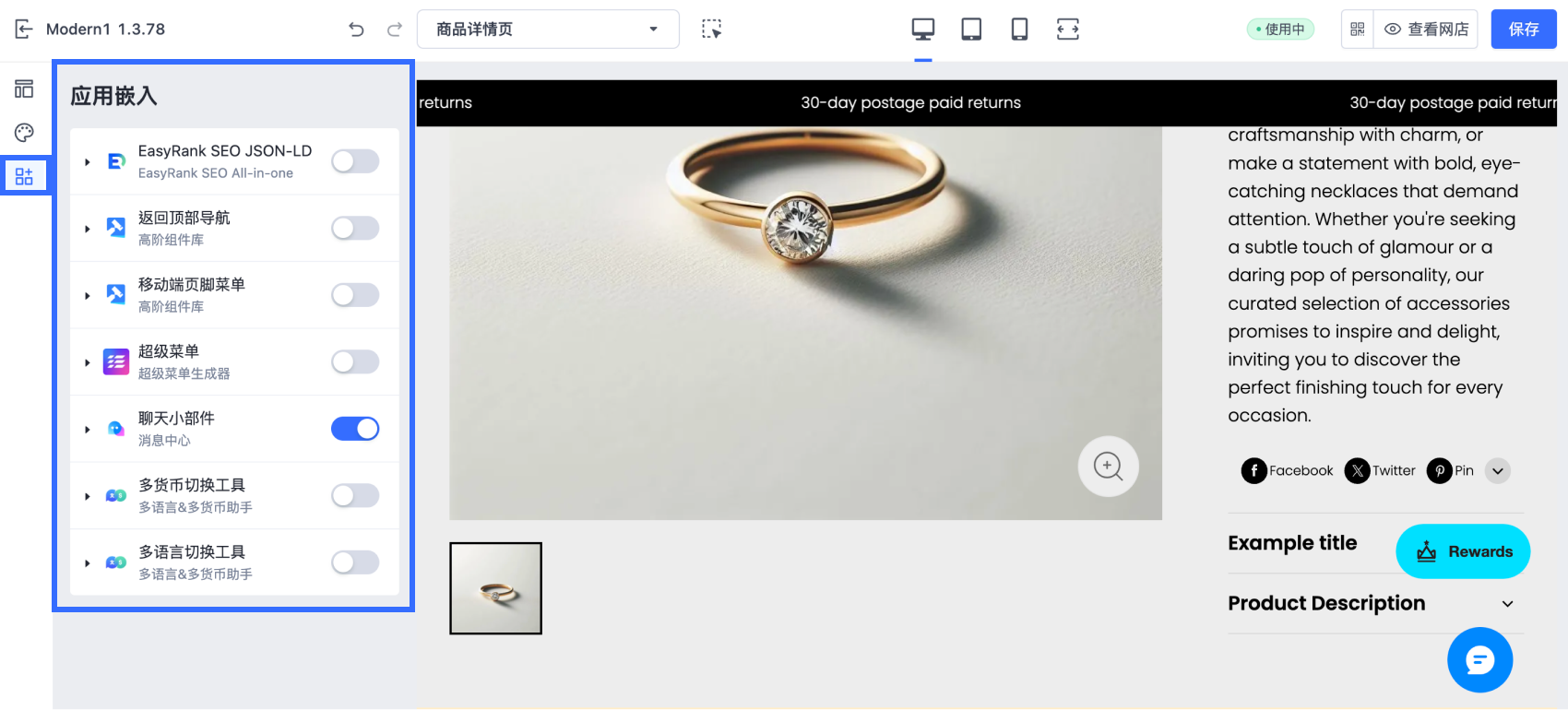Share on Facebook

tap(1287, 471)
